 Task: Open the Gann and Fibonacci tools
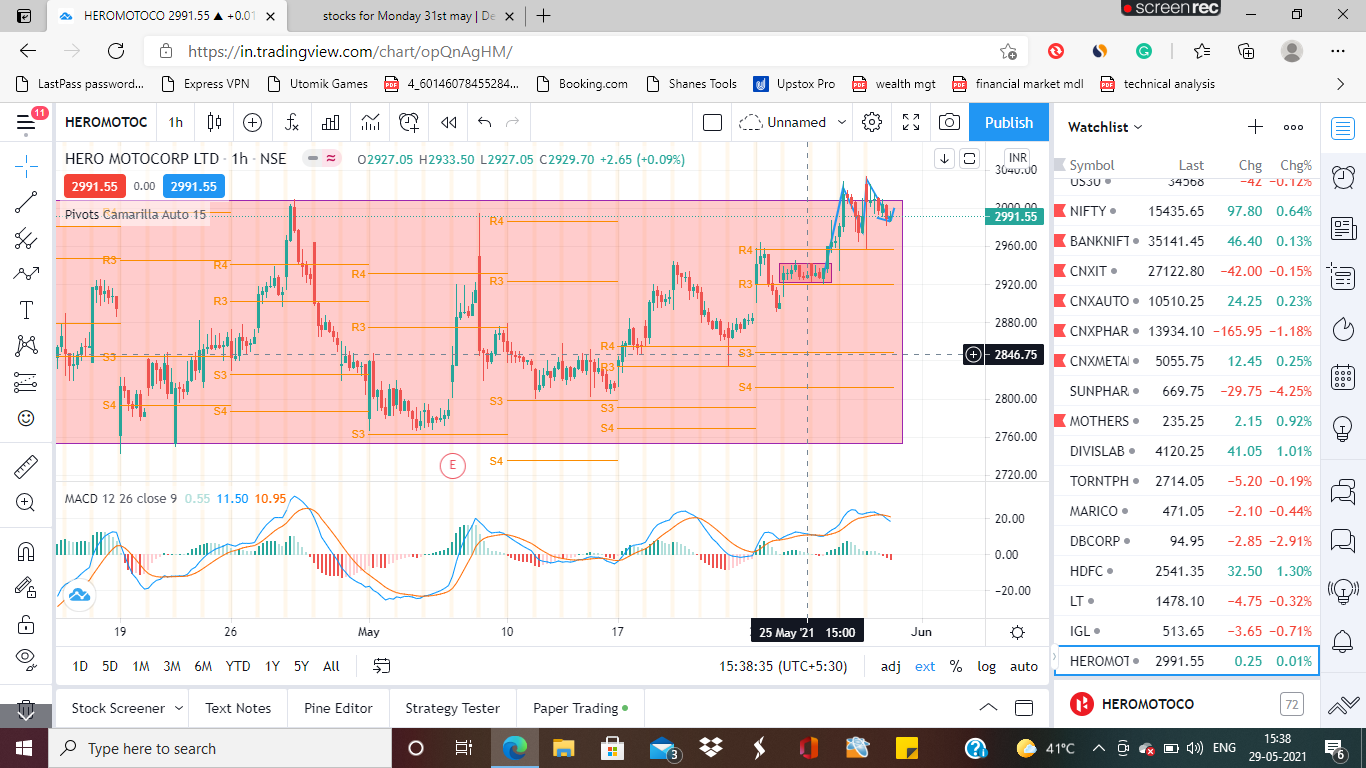coord(26,237)
